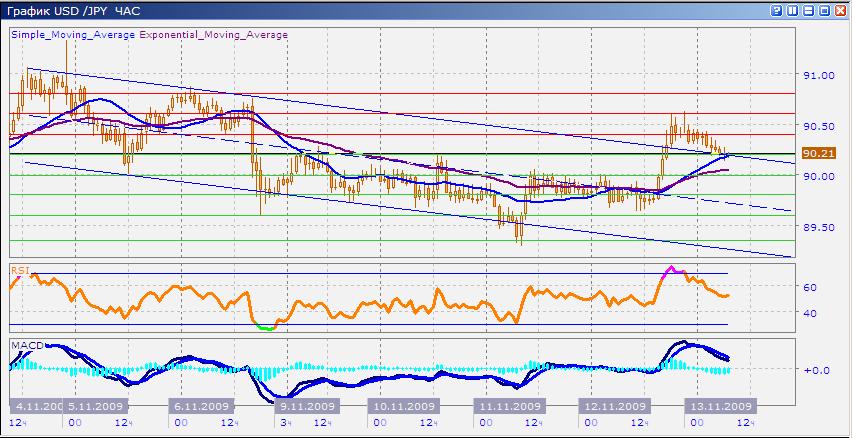Click the chart window title bar

(400, 11)
